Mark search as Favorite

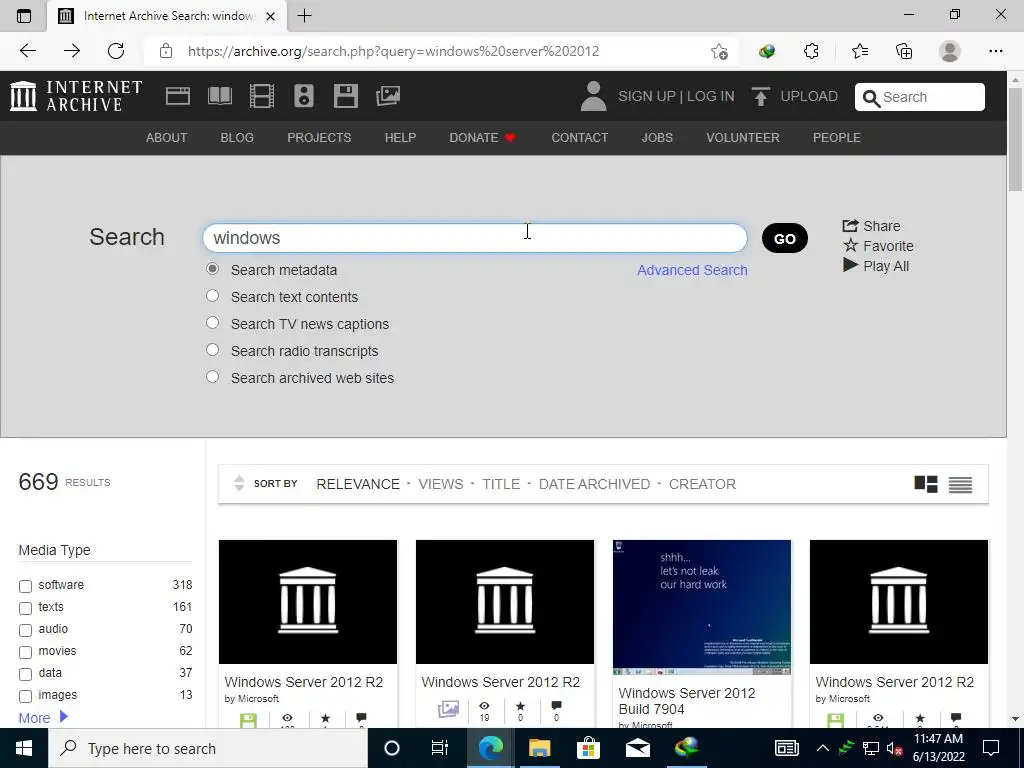(878, 246)
